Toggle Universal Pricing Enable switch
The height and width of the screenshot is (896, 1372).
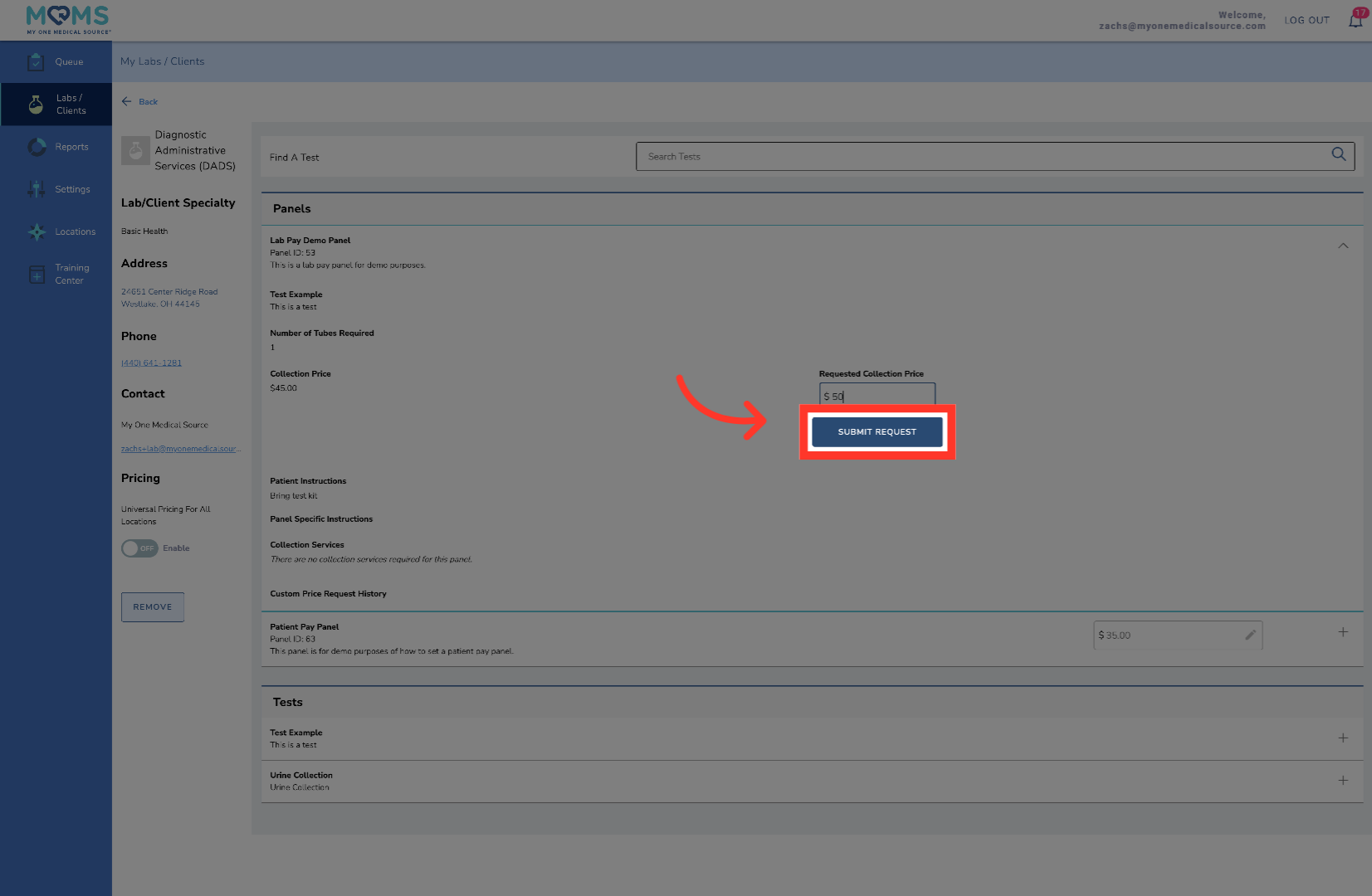(139, 548)
